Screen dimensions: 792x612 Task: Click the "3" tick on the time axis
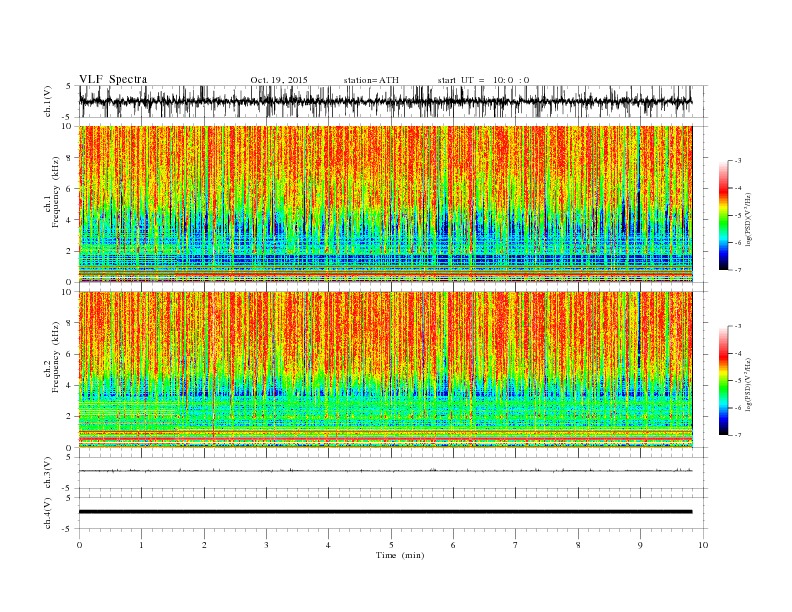coord(266,545)
